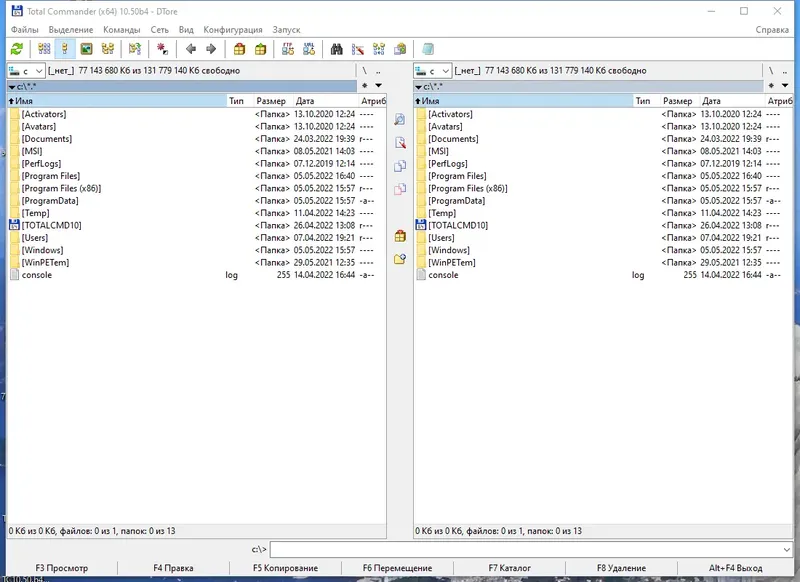Image resolution: width=800 pixels, height=582 pixels.
Task: Click the F5 Копирование button
Action: point(285,568)
